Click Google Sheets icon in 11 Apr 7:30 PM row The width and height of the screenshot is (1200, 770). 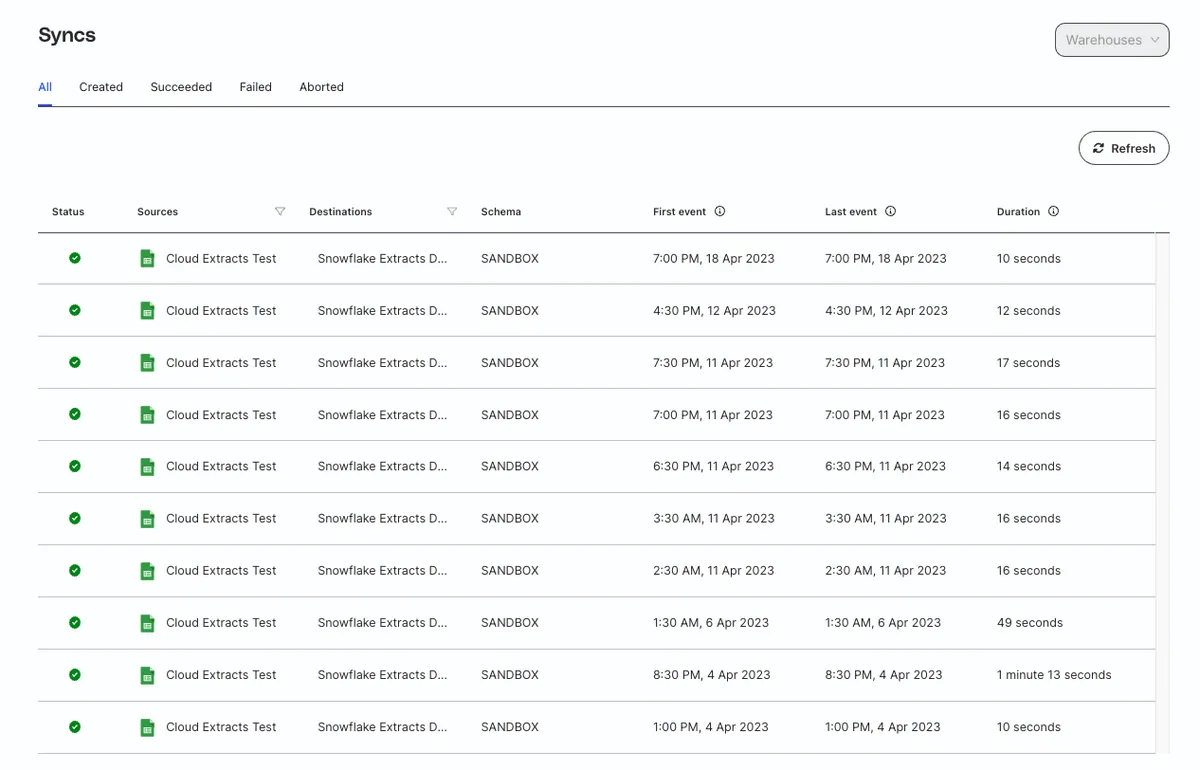tap(147, 362)
